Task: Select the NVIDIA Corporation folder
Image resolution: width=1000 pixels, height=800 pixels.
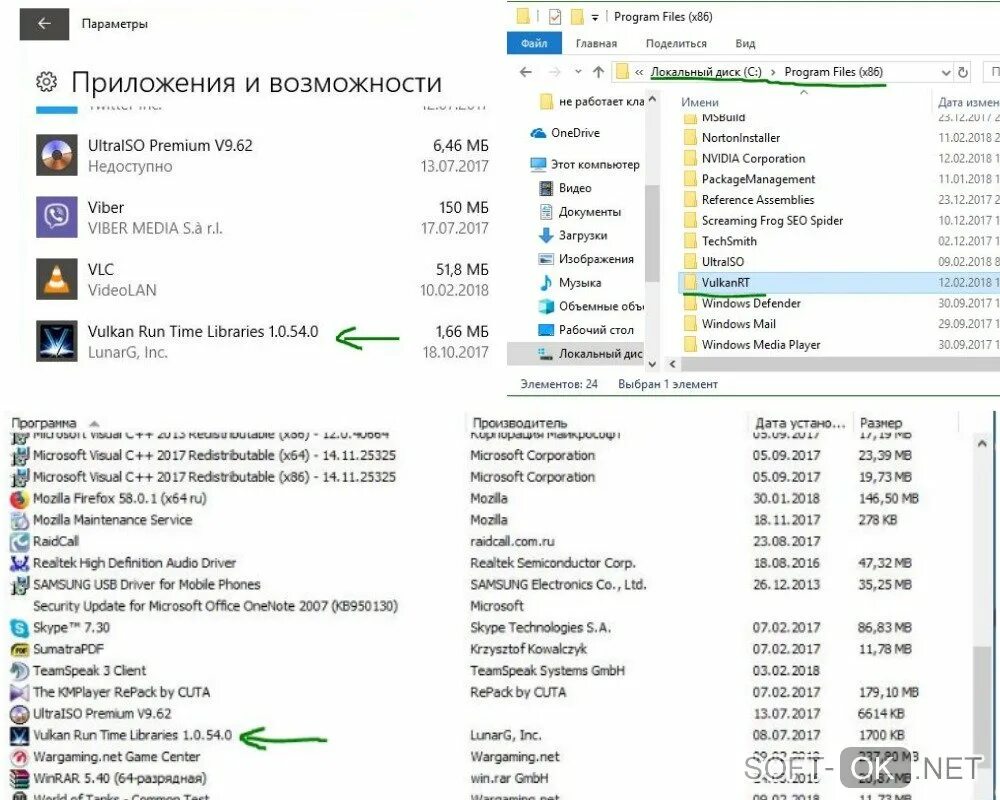Action: [744, 158]
